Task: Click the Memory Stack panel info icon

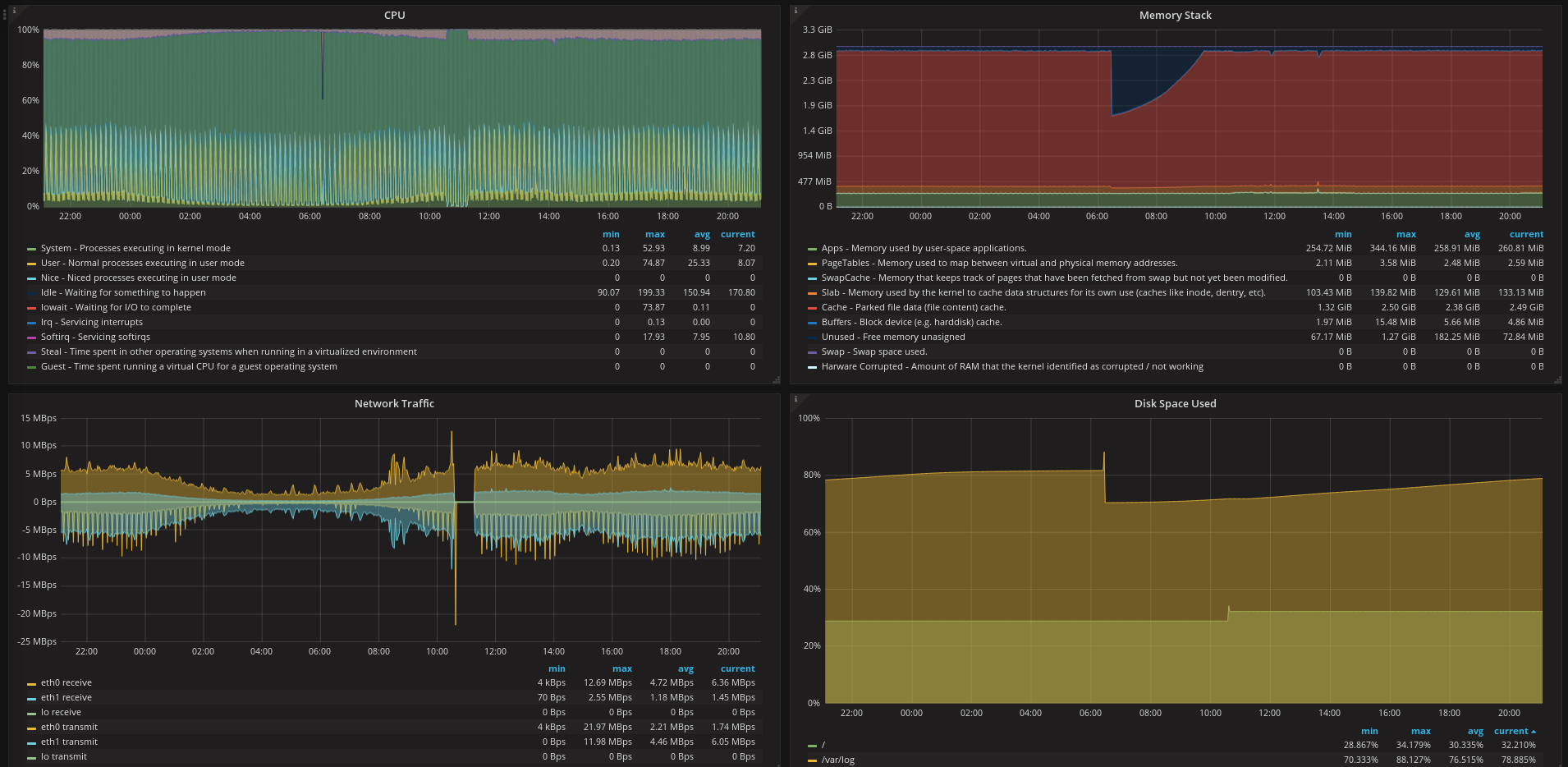Action: pyautogui.click(x=795, y=11)
